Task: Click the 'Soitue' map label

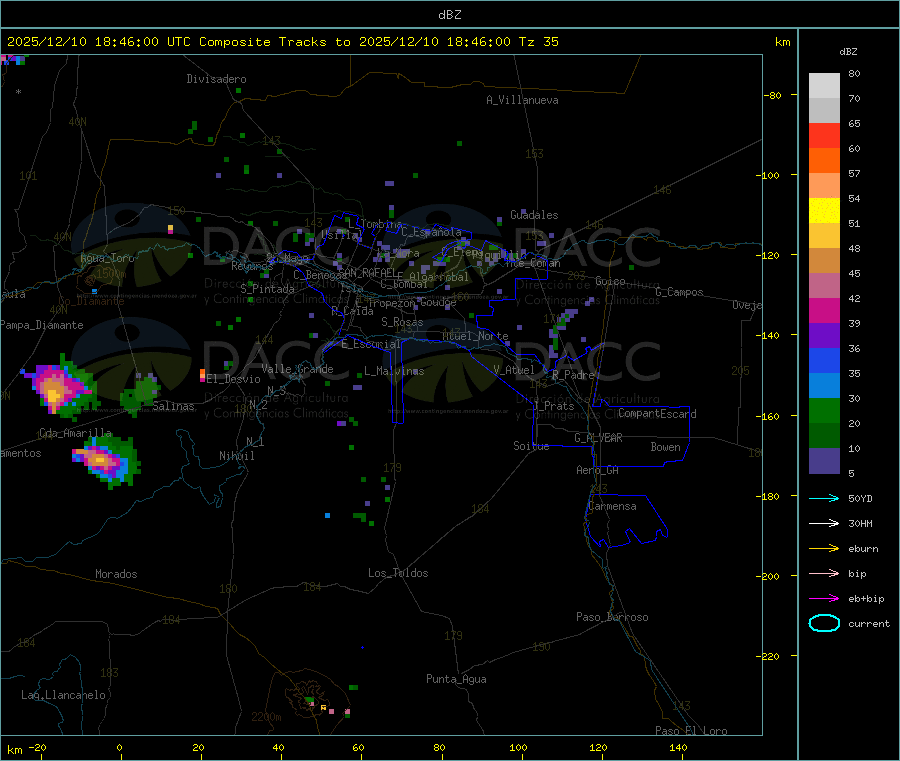Action: point(531,446)
